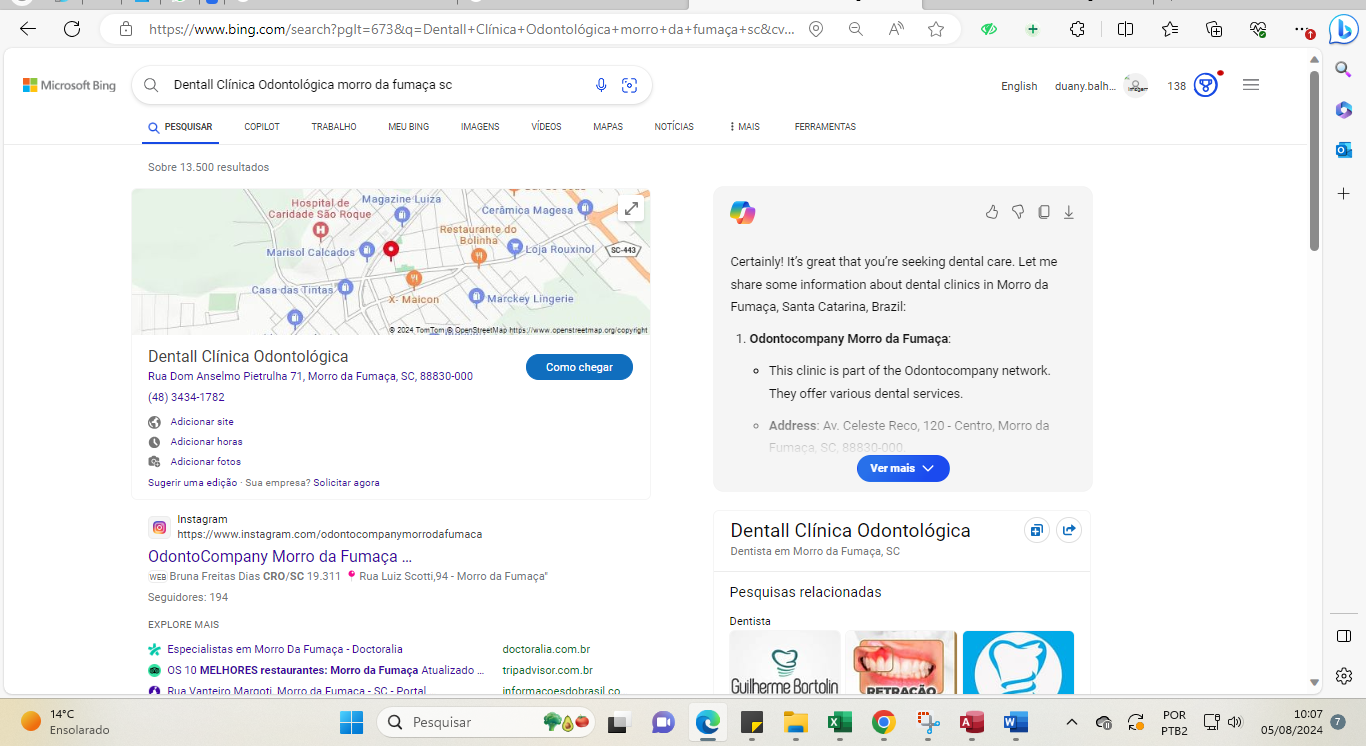This screenshot has width=1366, height=746.
Task: Download the Copilot response
Action: (1069, 212)
